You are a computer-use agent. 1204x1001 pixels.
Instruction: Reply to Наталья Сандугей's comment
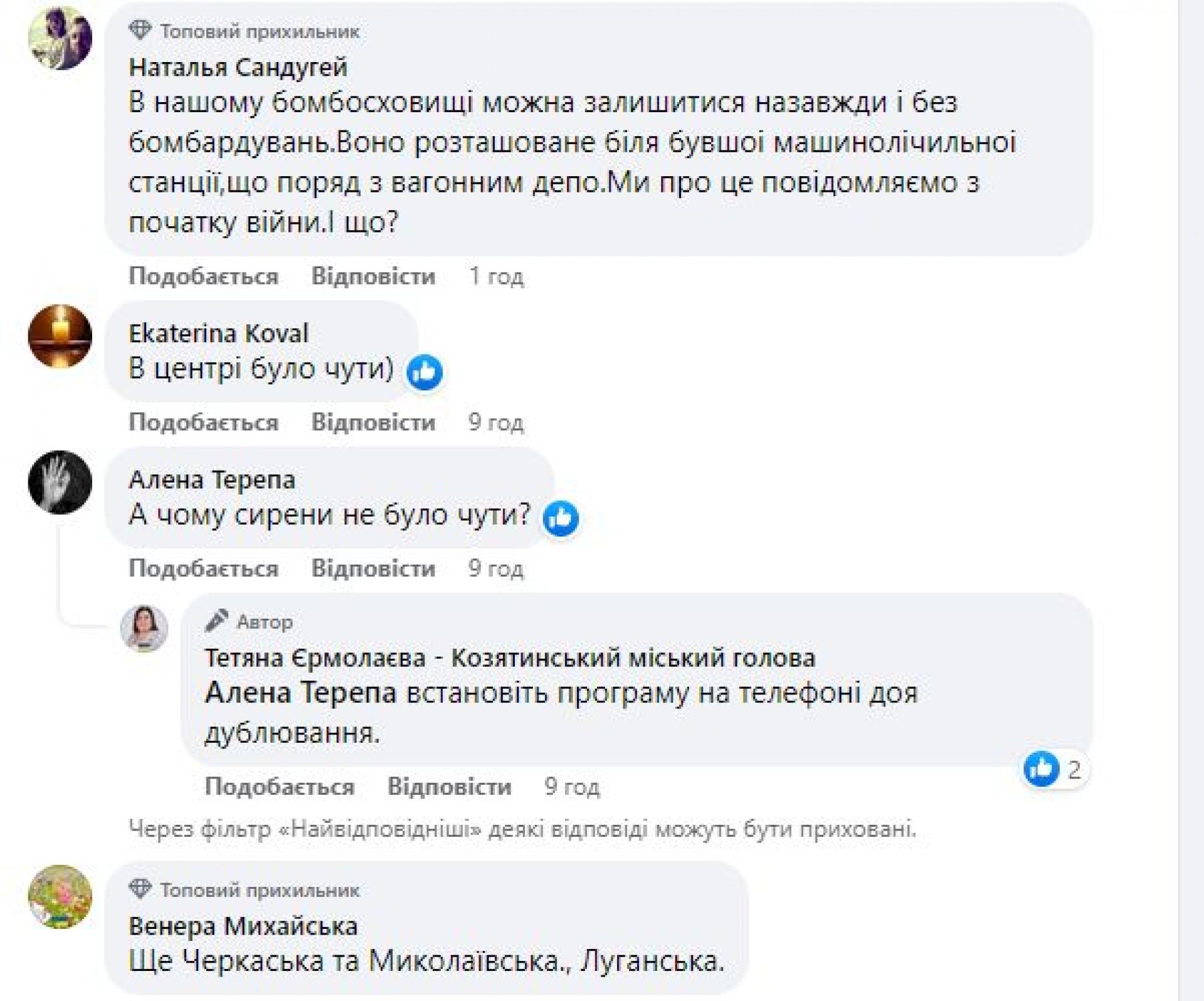[373, 276]
